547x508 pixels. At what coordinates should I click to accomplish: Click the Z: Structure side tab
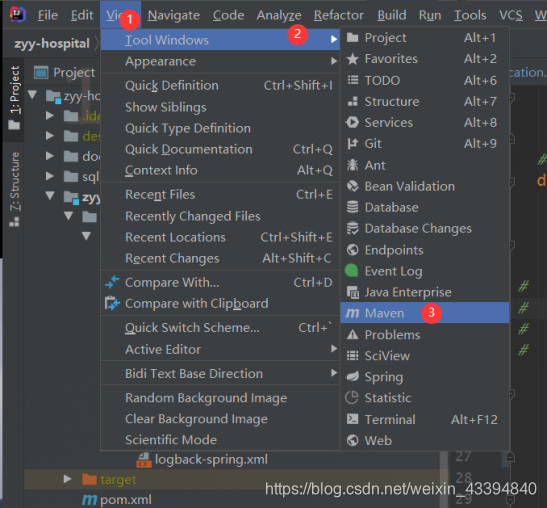(x=14, y=189)
